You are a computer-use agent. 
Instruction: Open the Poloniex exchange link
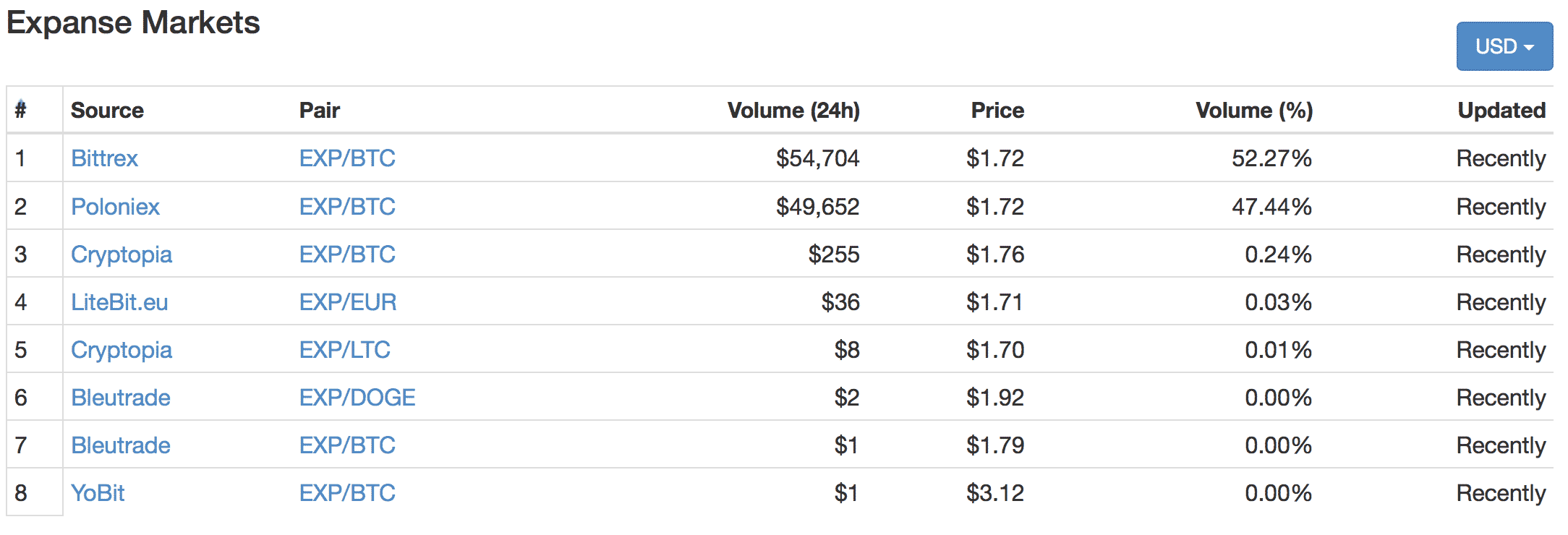pyautogui.click(x=115, y=207)
